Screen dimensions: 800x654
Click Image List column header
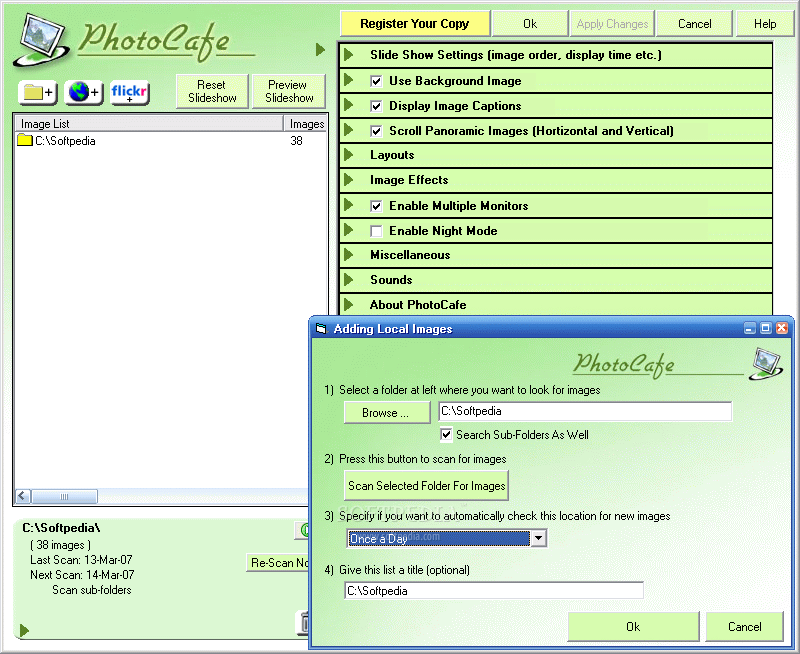(149, 124)
